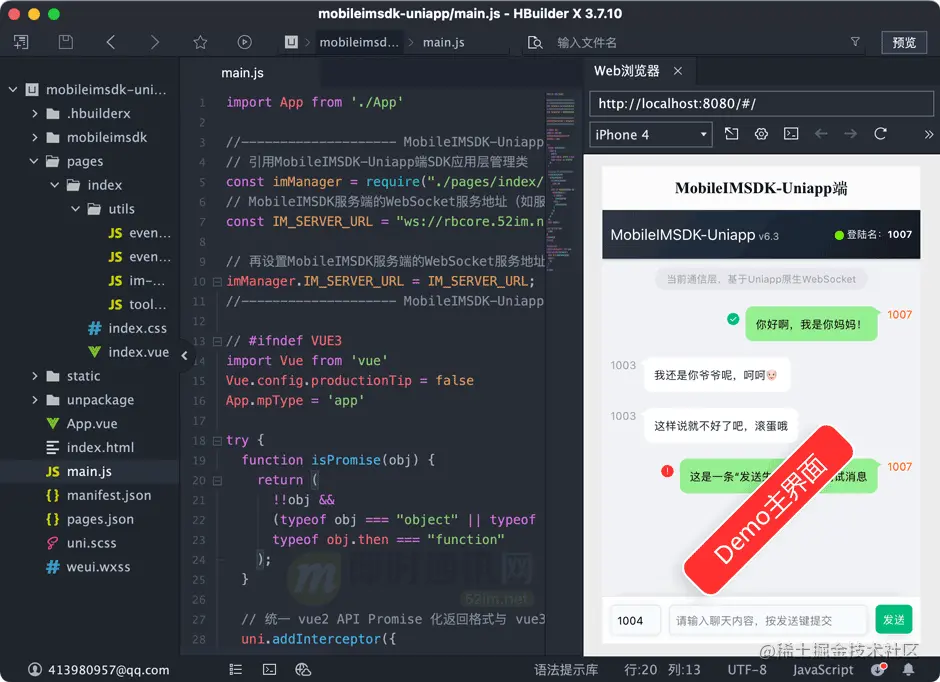This screenshot has width=940, height=682.
Task: Reload the web browser preview
Action: pyautogui.click(x=880, y=134)
